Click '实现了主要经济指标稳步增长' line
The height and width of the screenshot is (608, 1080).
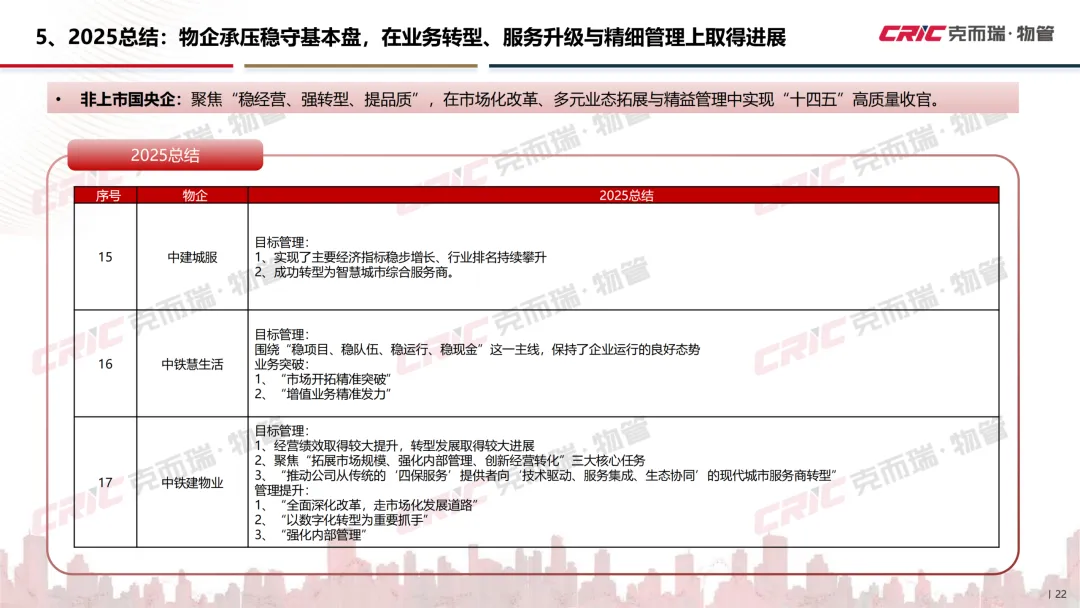pos(400,258)
